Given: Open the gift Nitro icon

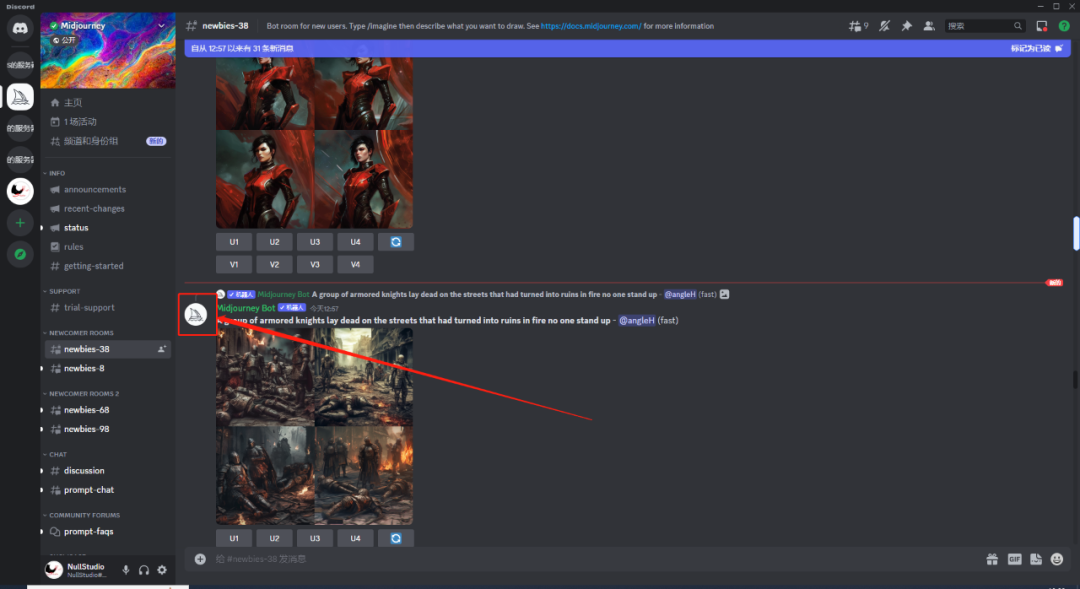Looking at the screenshot, I should (992, 559).
